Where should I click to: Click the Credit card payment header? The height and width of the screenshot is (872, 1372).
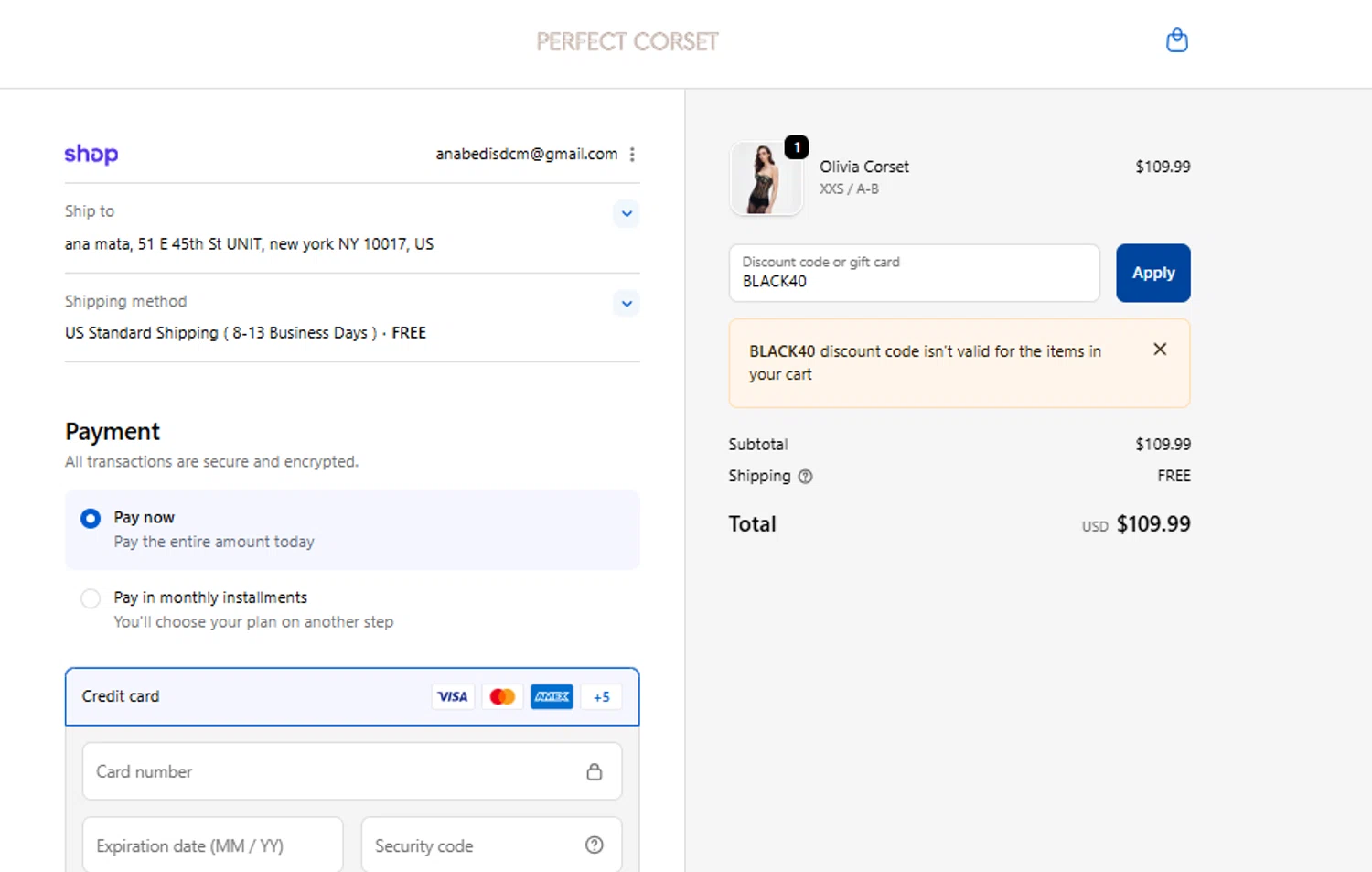click(352, 697)
